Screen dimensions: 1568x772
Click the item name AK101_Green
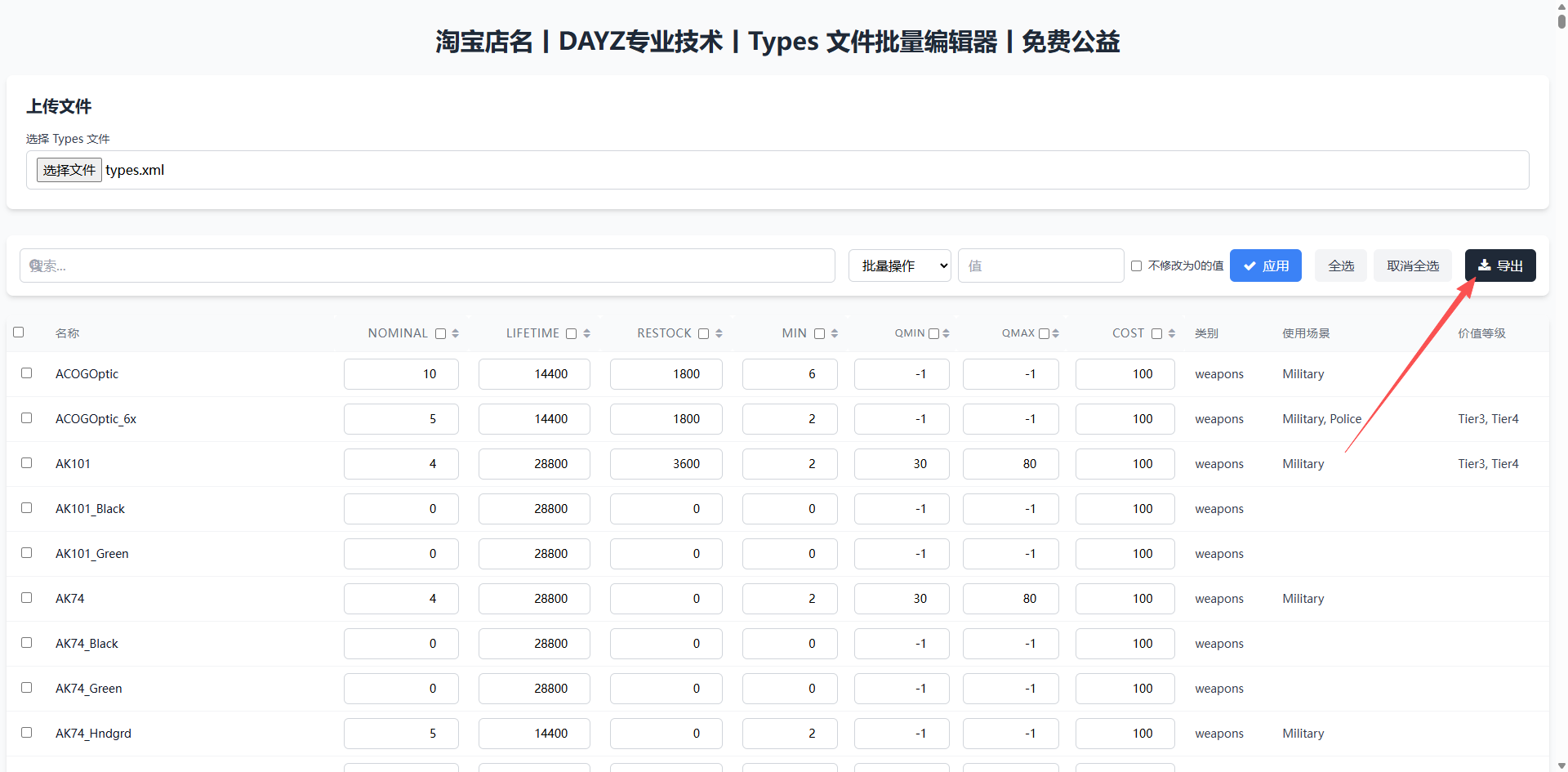(92, 554)
